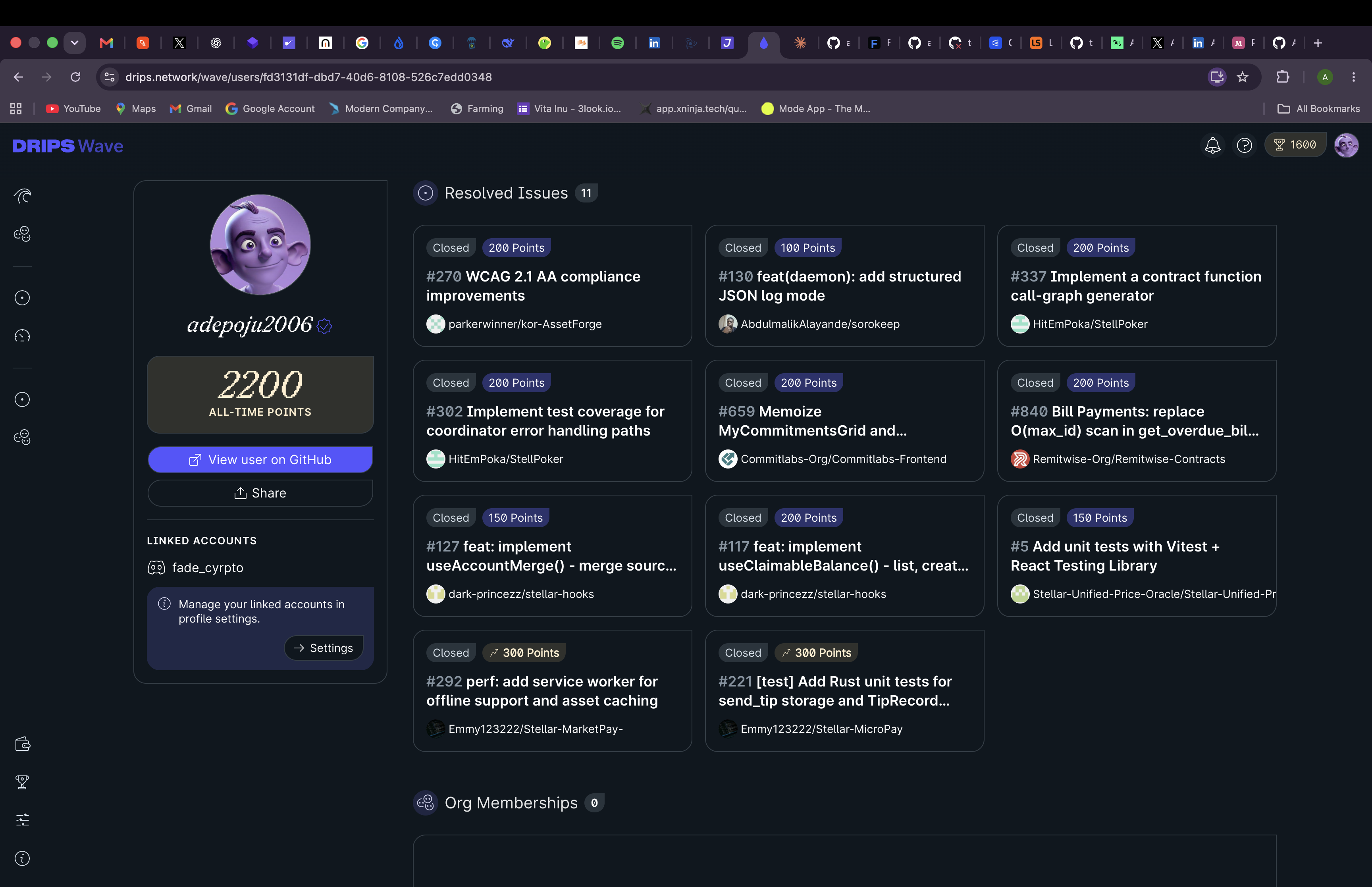Open the notifications bell icon

tap(1212, 145)
